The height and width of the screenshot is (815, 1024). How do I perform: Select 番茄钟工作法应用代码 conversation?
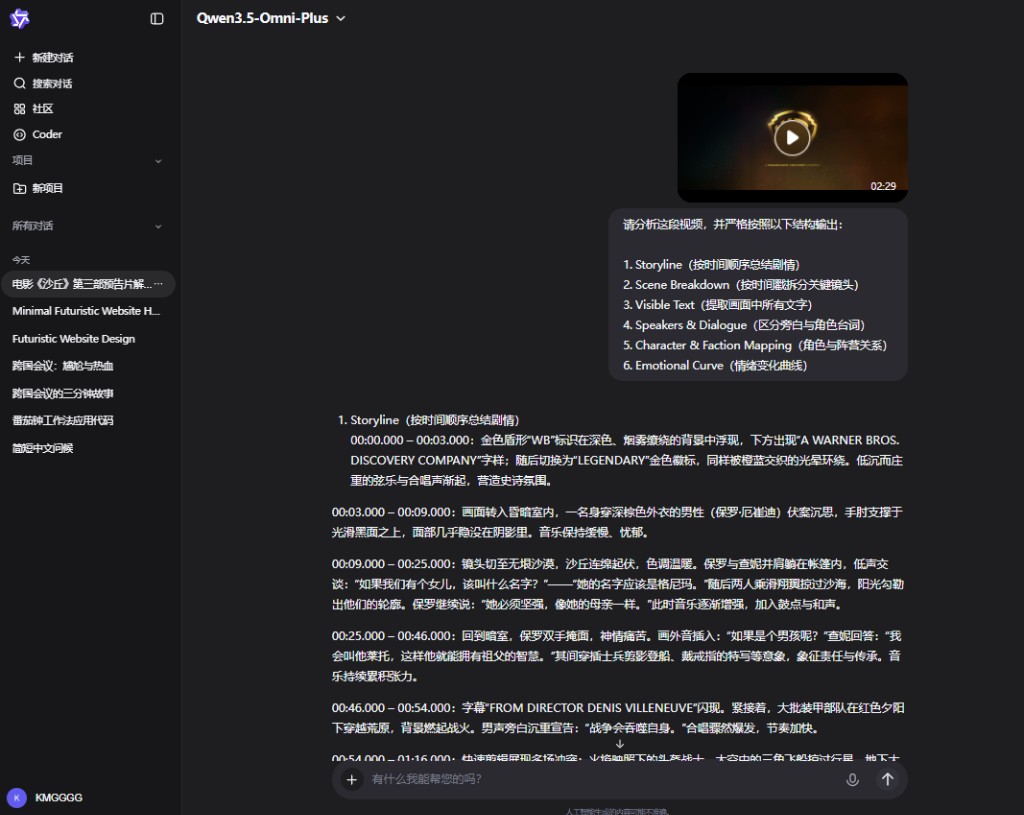(x=63, y=421)
